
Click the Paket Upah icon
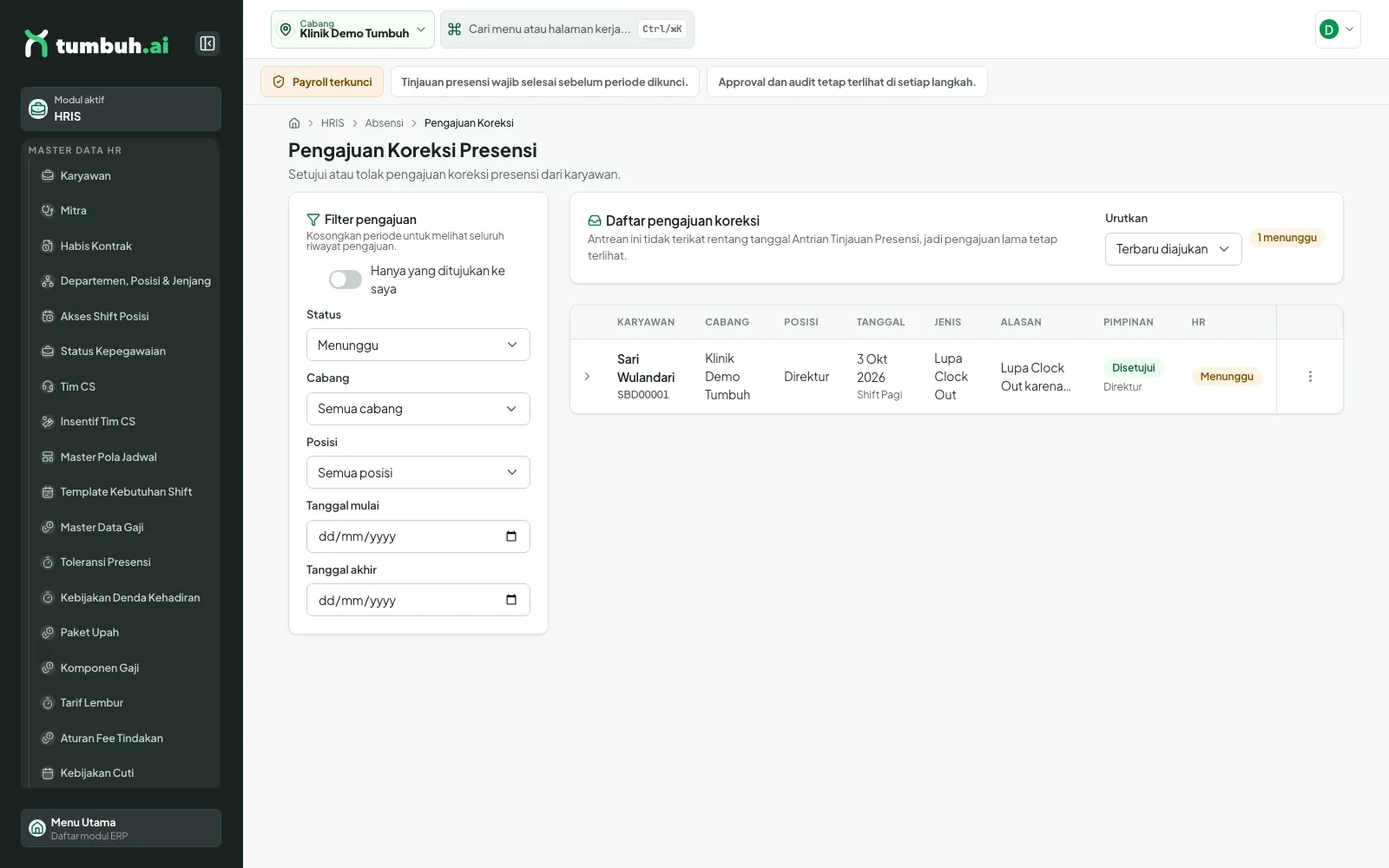[x=48, y=633]
